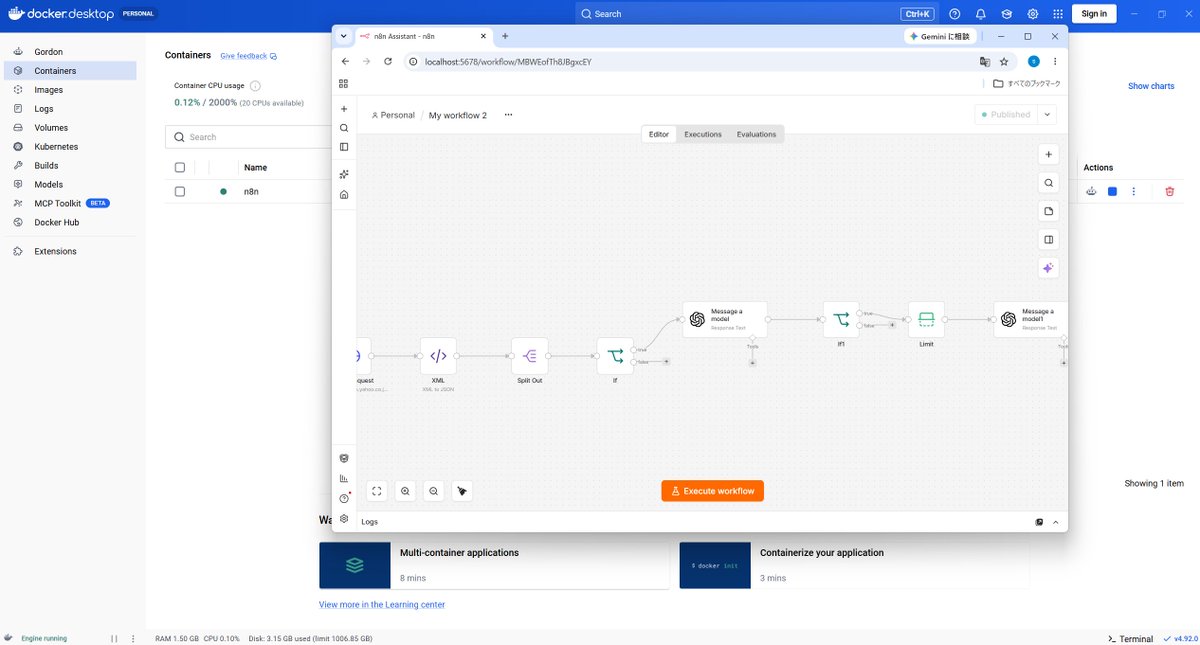The height and width of the screenshot is (645, 1200).
Task: Open the n8n AI assistant sparkle button
Action: point(1048,268)
